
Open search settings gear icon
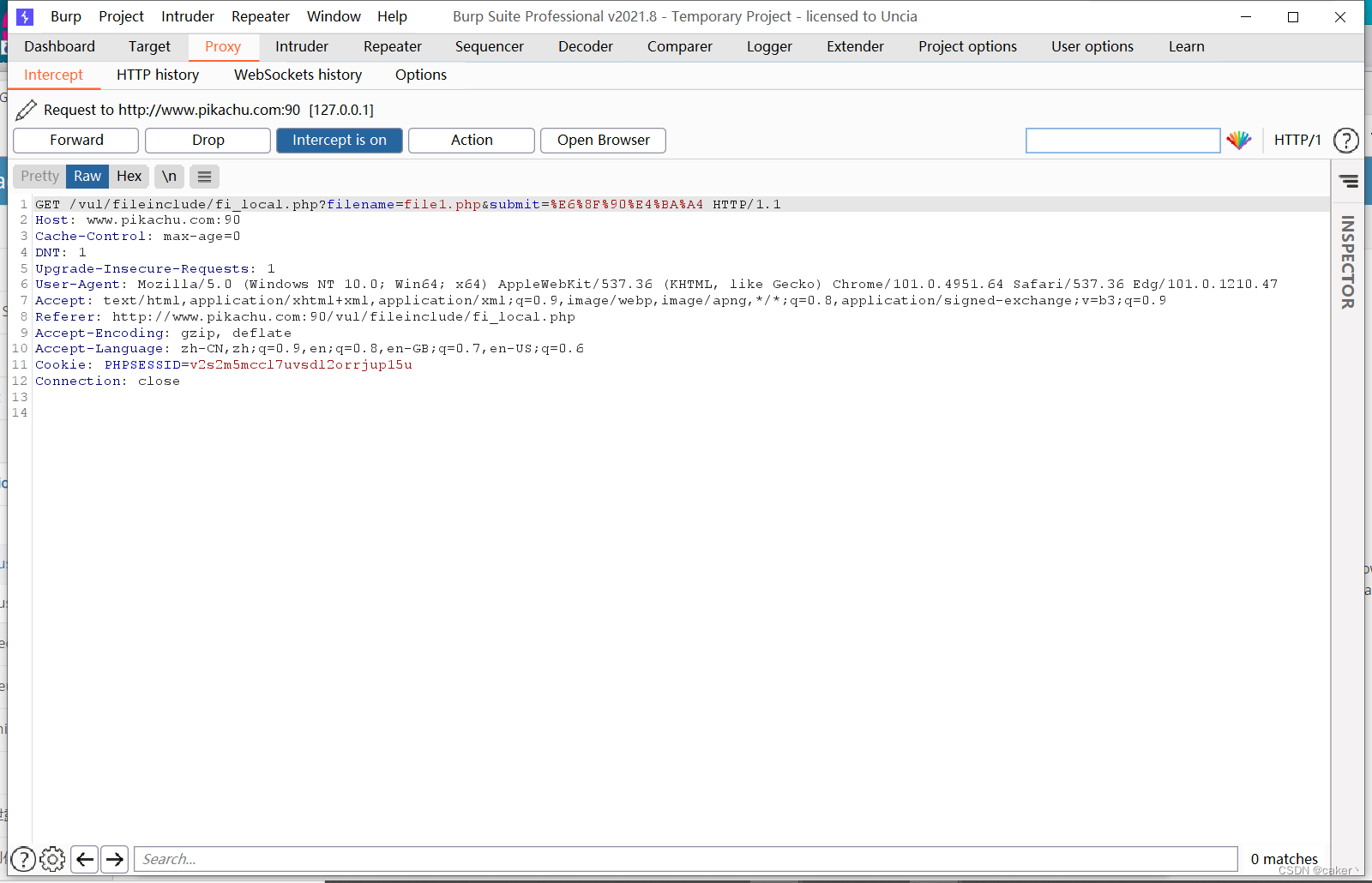52,858
